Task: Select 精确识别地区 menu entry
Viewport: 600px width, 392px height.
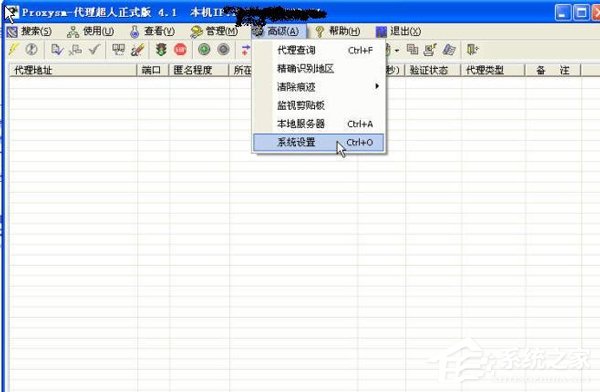Action: click(318, 69)
